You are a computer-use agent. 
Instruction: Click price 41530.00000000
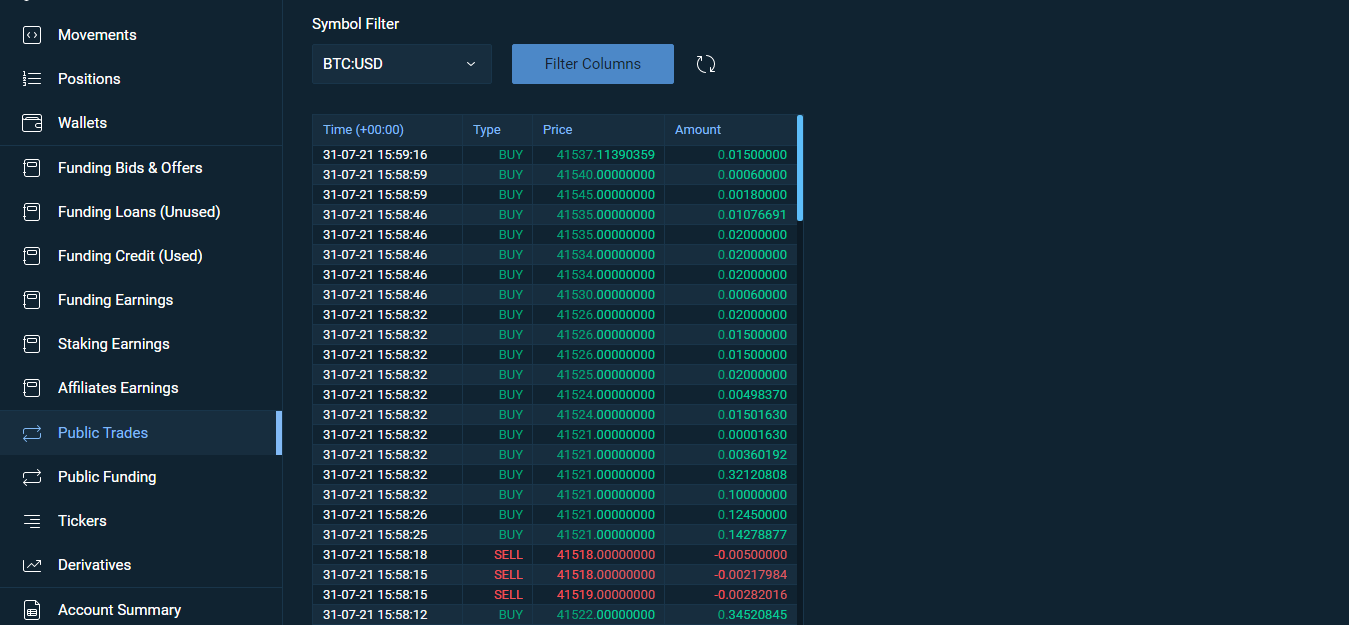pyautogui.click(x=606, y=295)
